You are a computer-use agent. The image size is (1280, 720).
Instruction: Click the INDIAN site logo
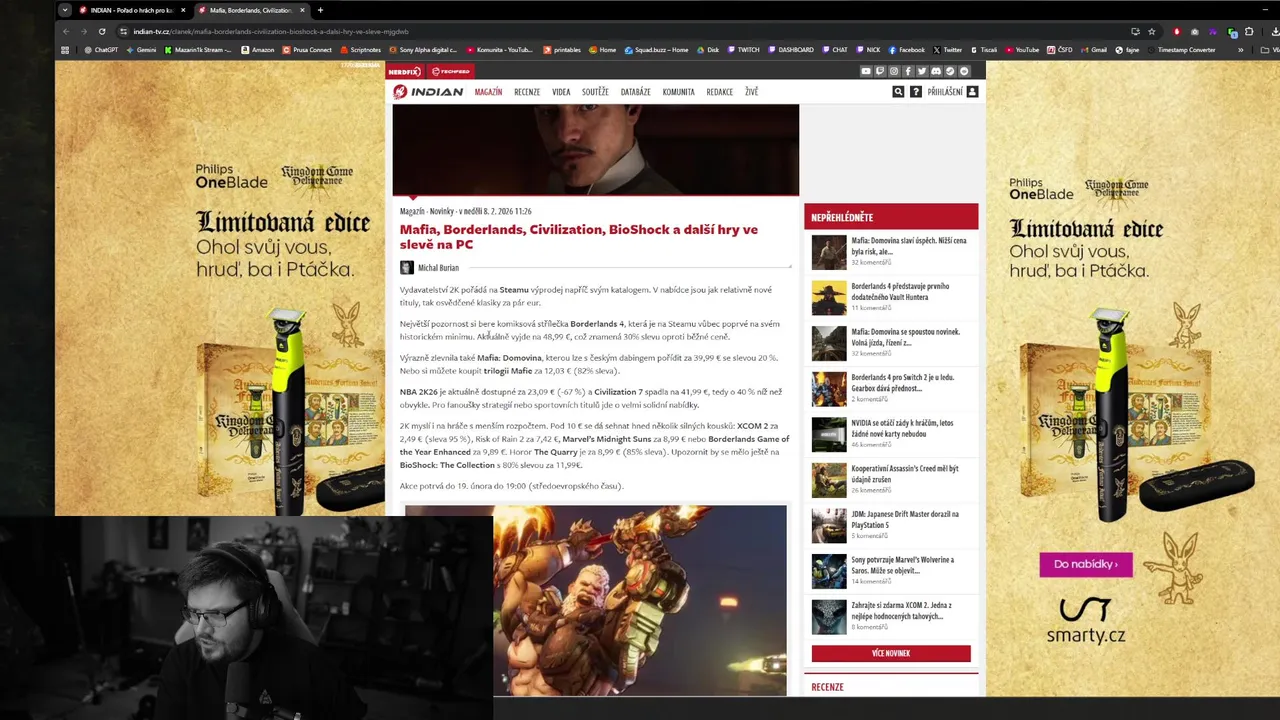click(x=428, y=92)
